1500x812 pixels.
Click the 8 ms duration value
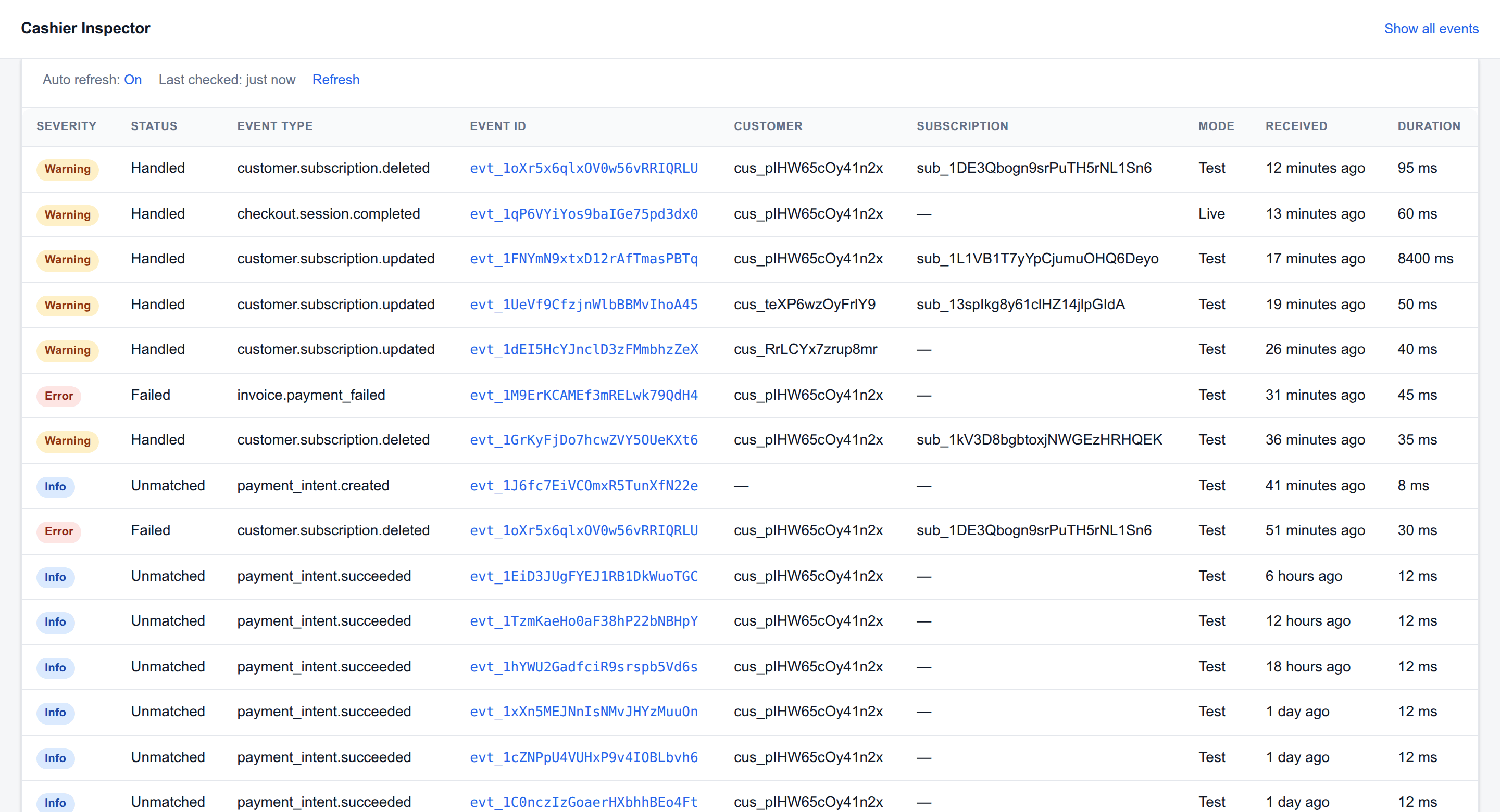click(x=1412, y=486)
